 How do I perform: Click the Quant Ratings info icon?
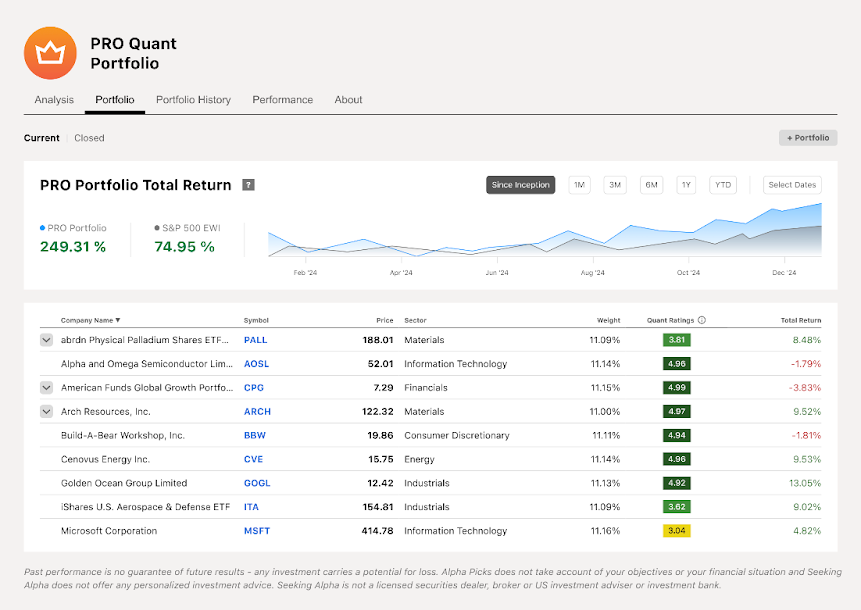(702, 320)
